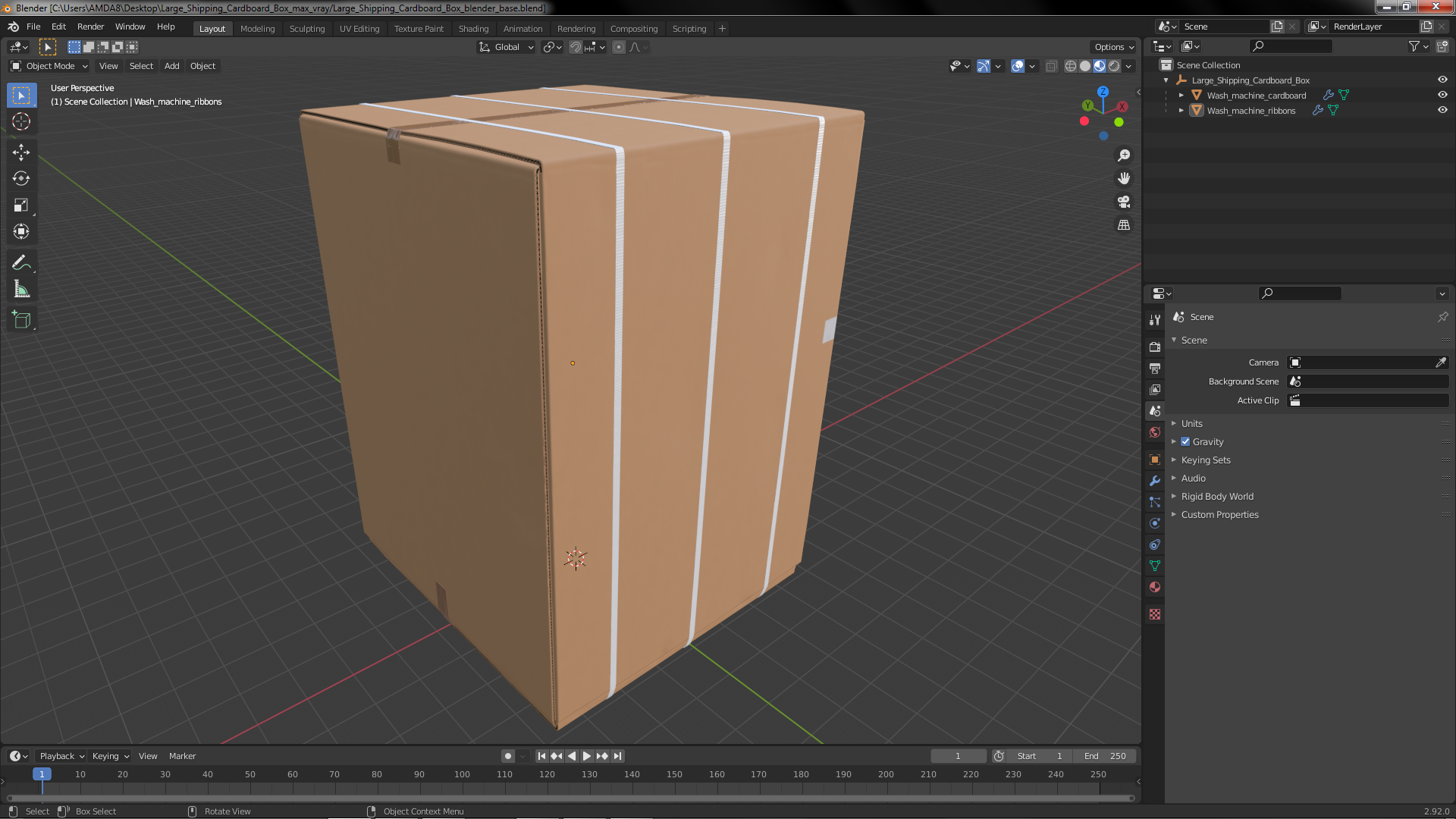Click the Add Cube tool
The image size is (1456, 819).
tap(21, 320)
